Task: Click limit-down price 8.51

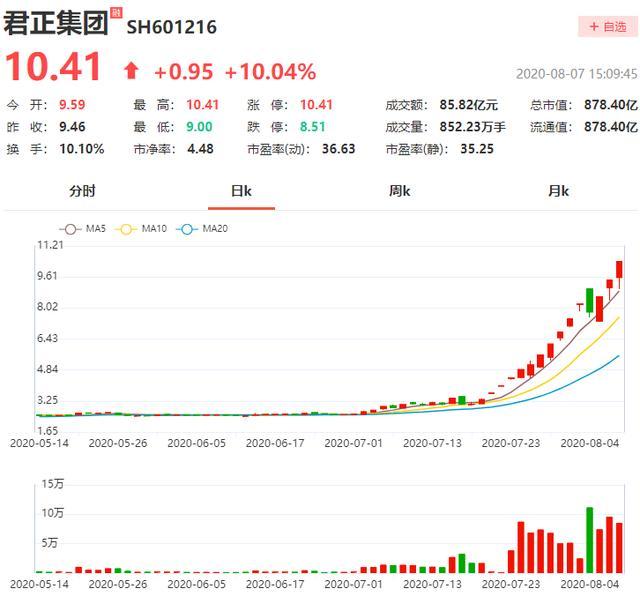Action: point(313,127)
